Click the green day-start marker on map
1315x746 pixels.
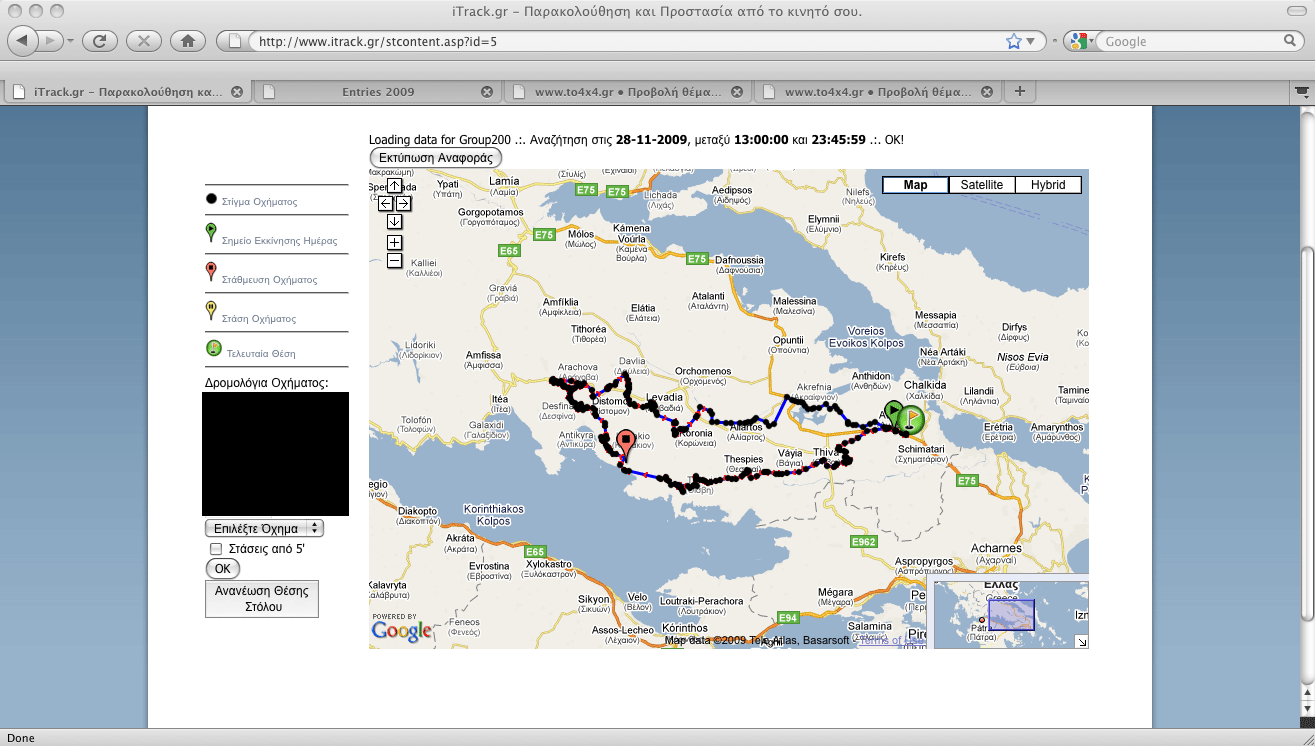pyautogui.click(x=893, y=411)
